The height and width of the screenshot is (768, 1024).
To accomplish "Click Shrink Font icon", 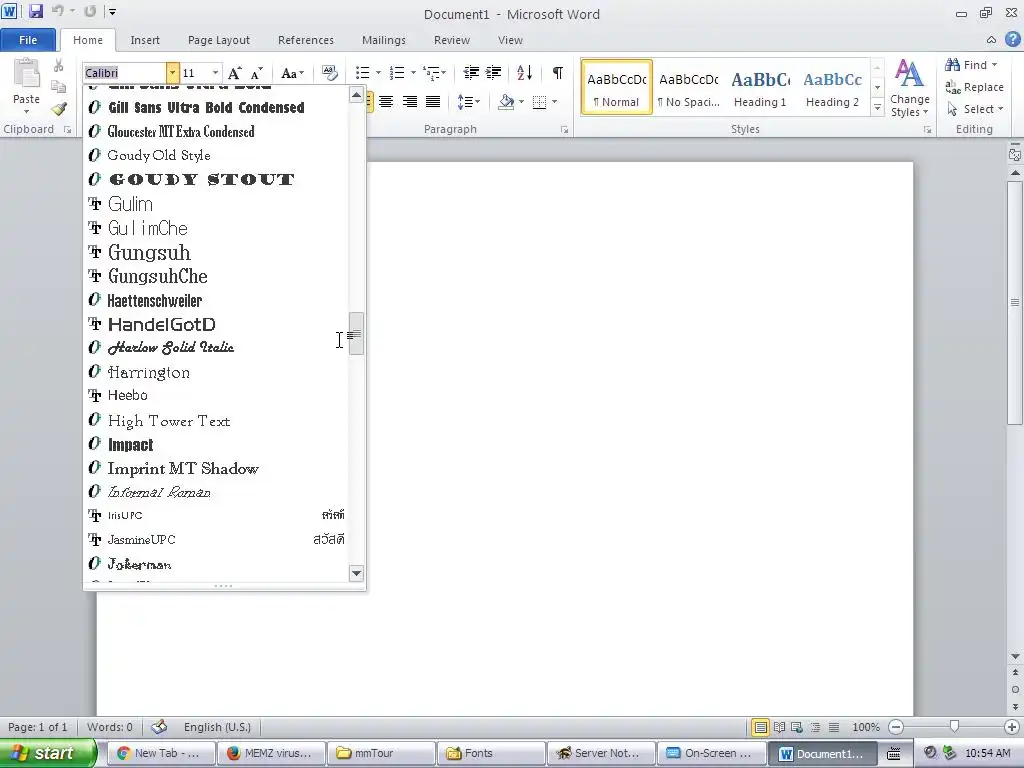I will coord(257,73).
